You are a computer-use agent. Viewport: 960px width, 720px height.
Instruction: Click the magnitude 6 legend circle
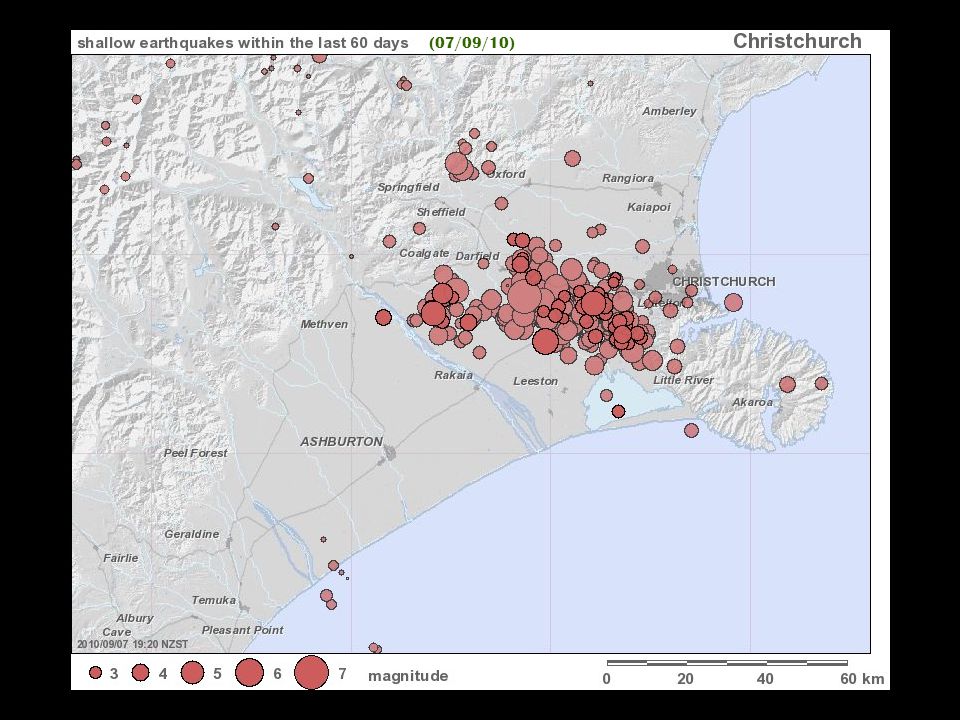coord(249,672)
